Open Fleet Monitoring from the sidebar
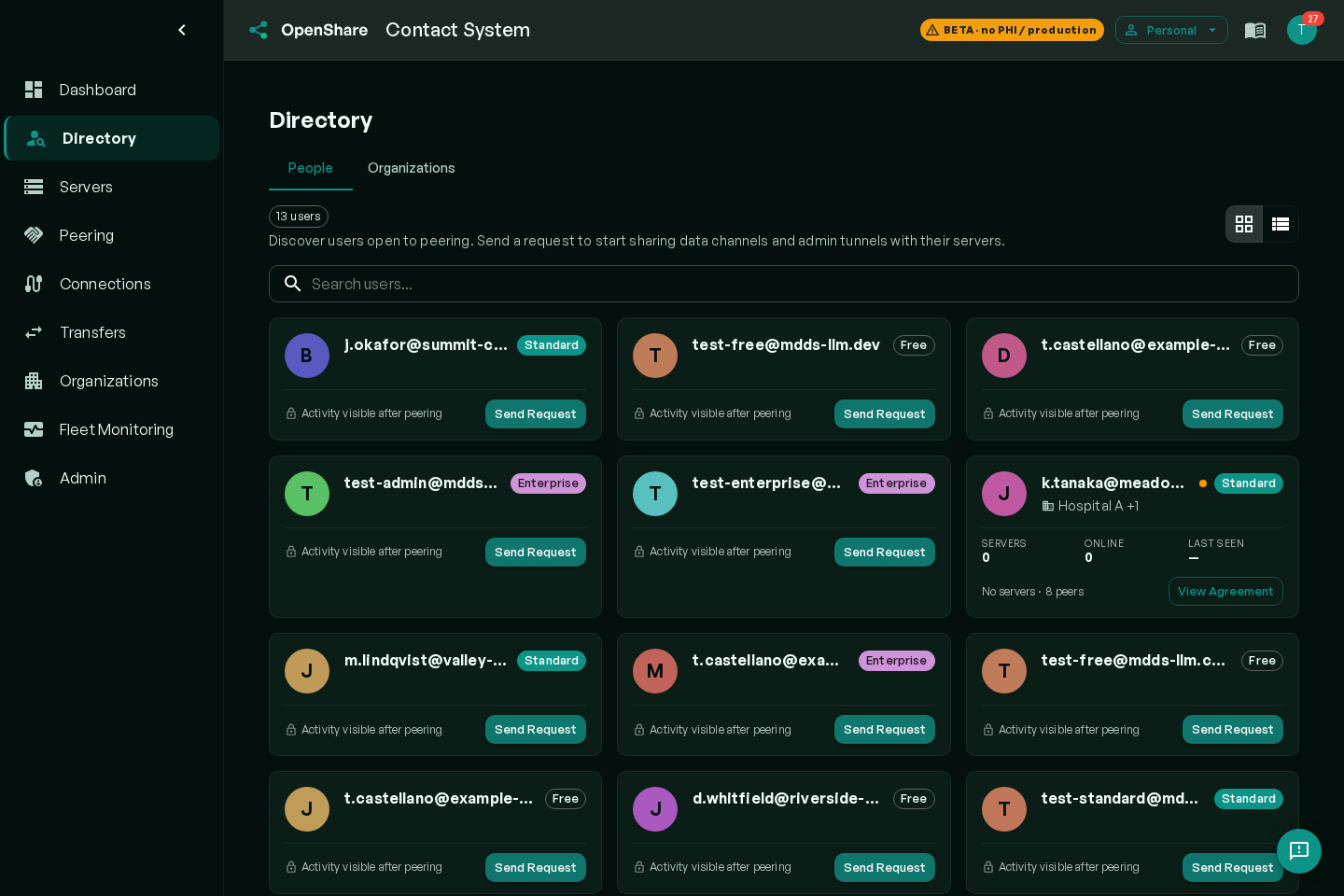The width and height of the screenshot is (1344, 896). pyautogui.click(x=112, y=429)
